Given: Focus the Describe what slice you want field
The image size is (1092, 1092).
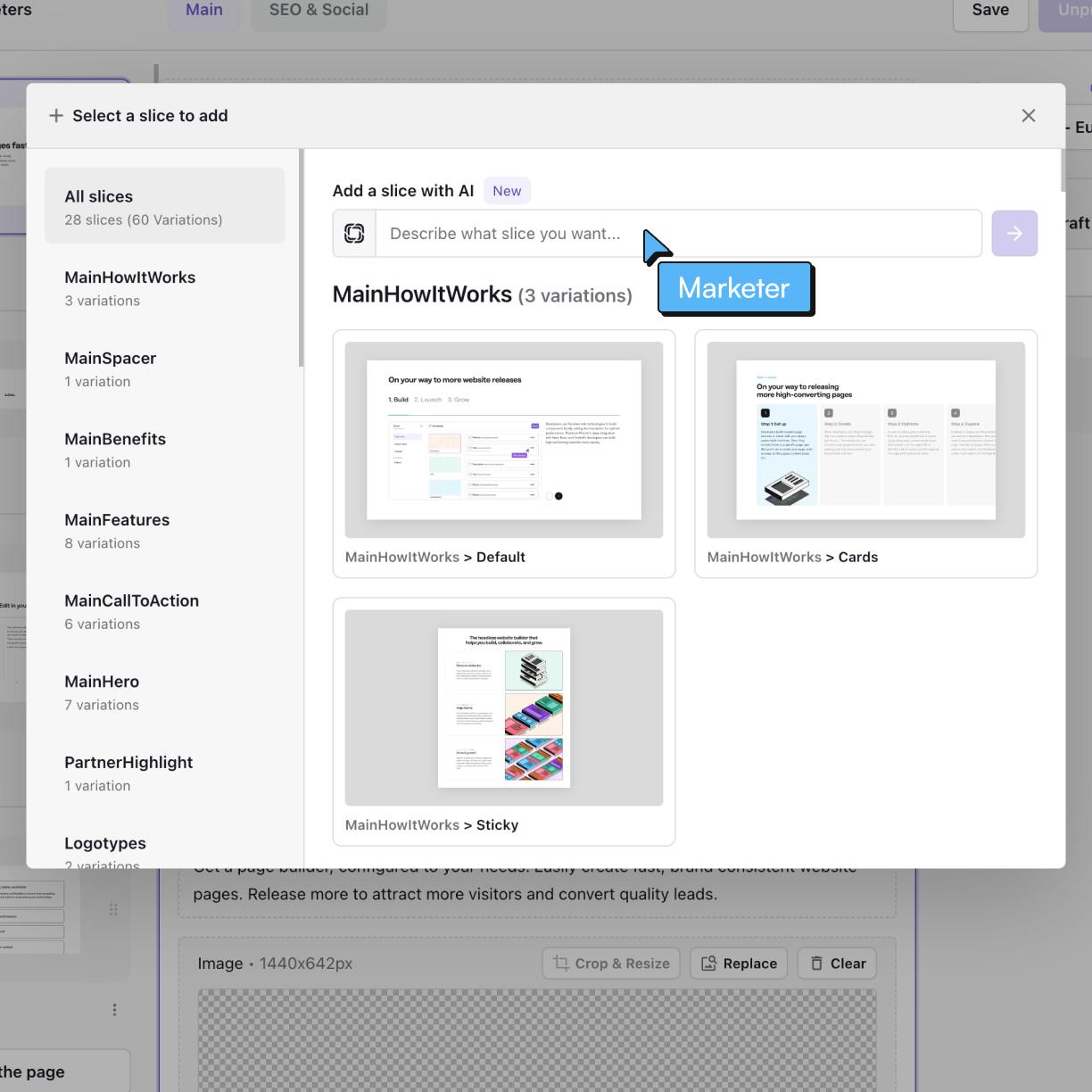Looking at the screenshot, I should [679, 234].
